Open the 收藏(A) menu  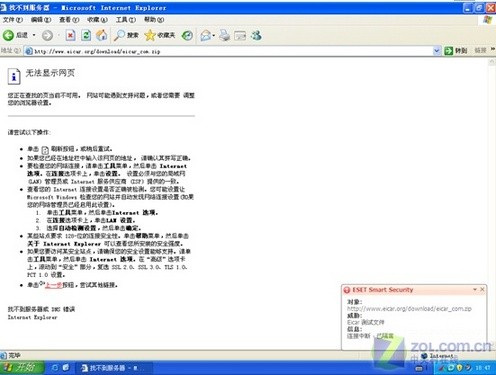click(97, 20)
